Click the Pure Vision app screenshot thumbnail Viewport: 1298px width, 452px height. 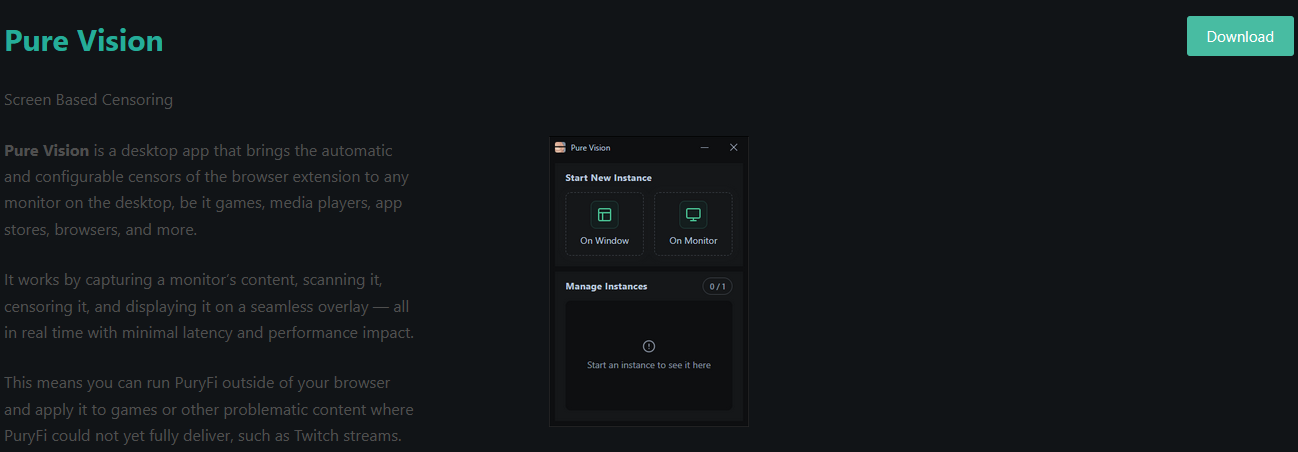[x=649, y=282]
